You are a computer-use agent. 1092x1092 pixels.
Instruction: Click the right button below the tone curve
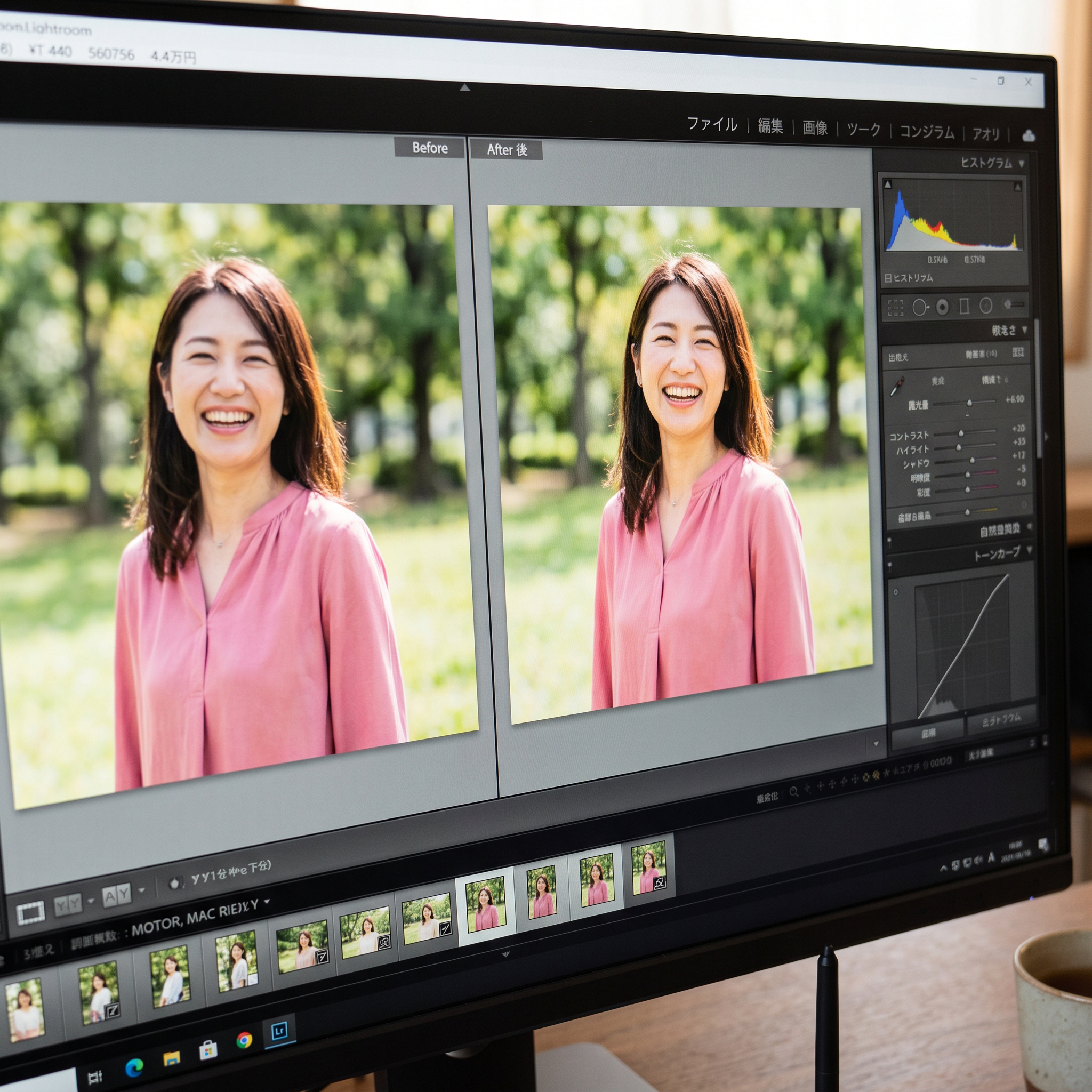[1001, 718]
